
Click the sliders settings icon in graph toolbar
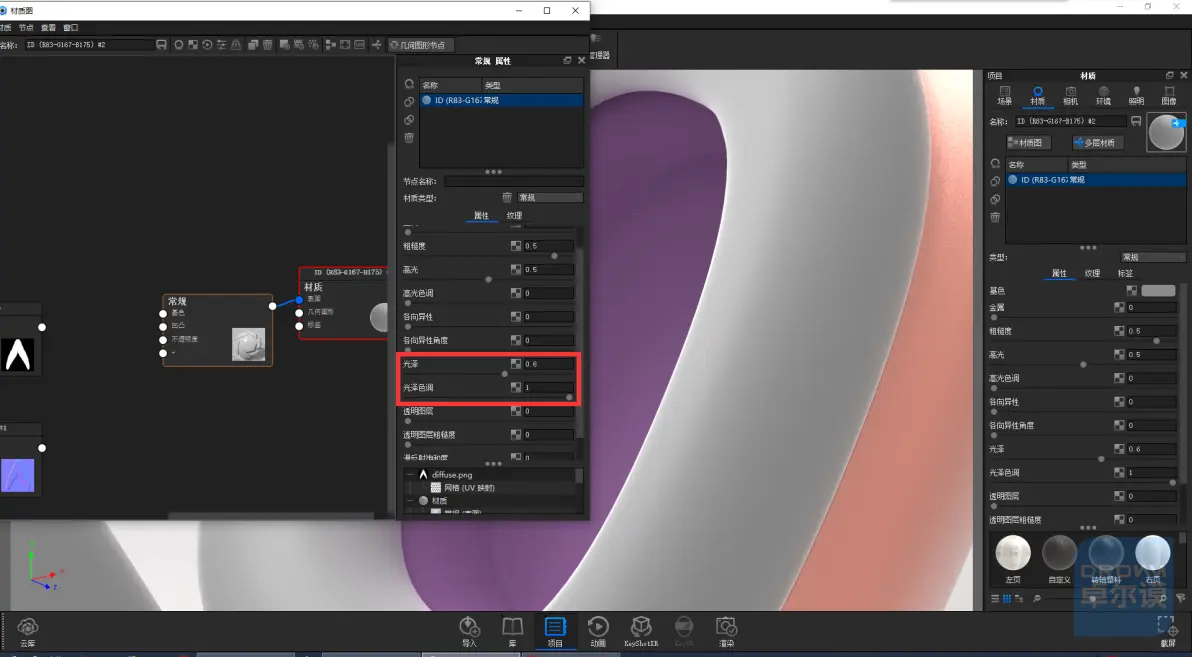click(x=221, y=45)
